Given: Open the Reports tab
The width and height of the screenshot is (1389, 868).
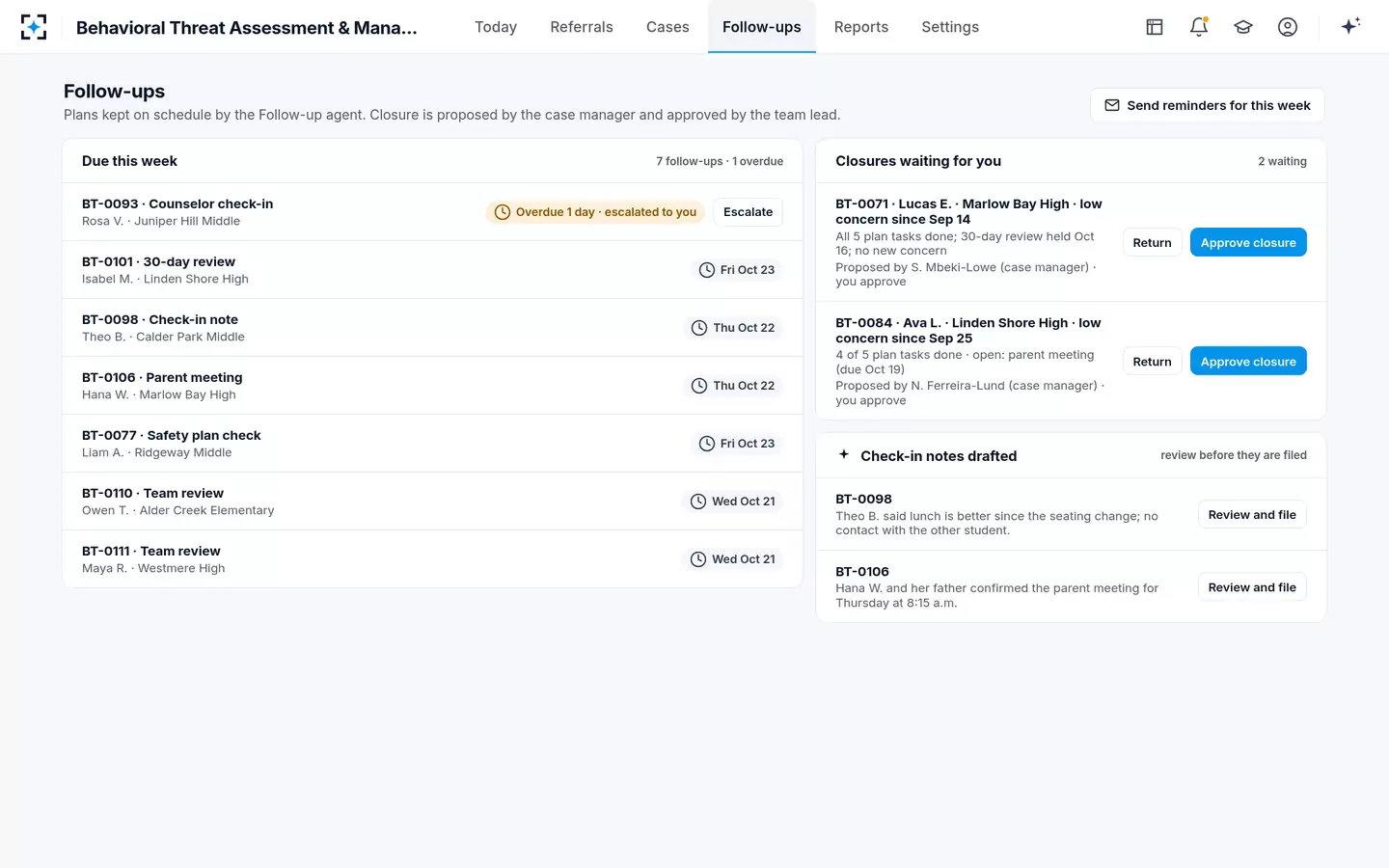Looking at the screenshot, I should point(861,27).
